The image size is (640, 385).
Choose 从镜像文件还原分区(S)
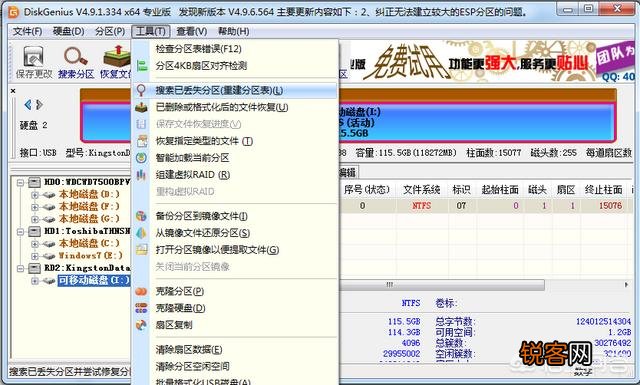click(236, 233)
